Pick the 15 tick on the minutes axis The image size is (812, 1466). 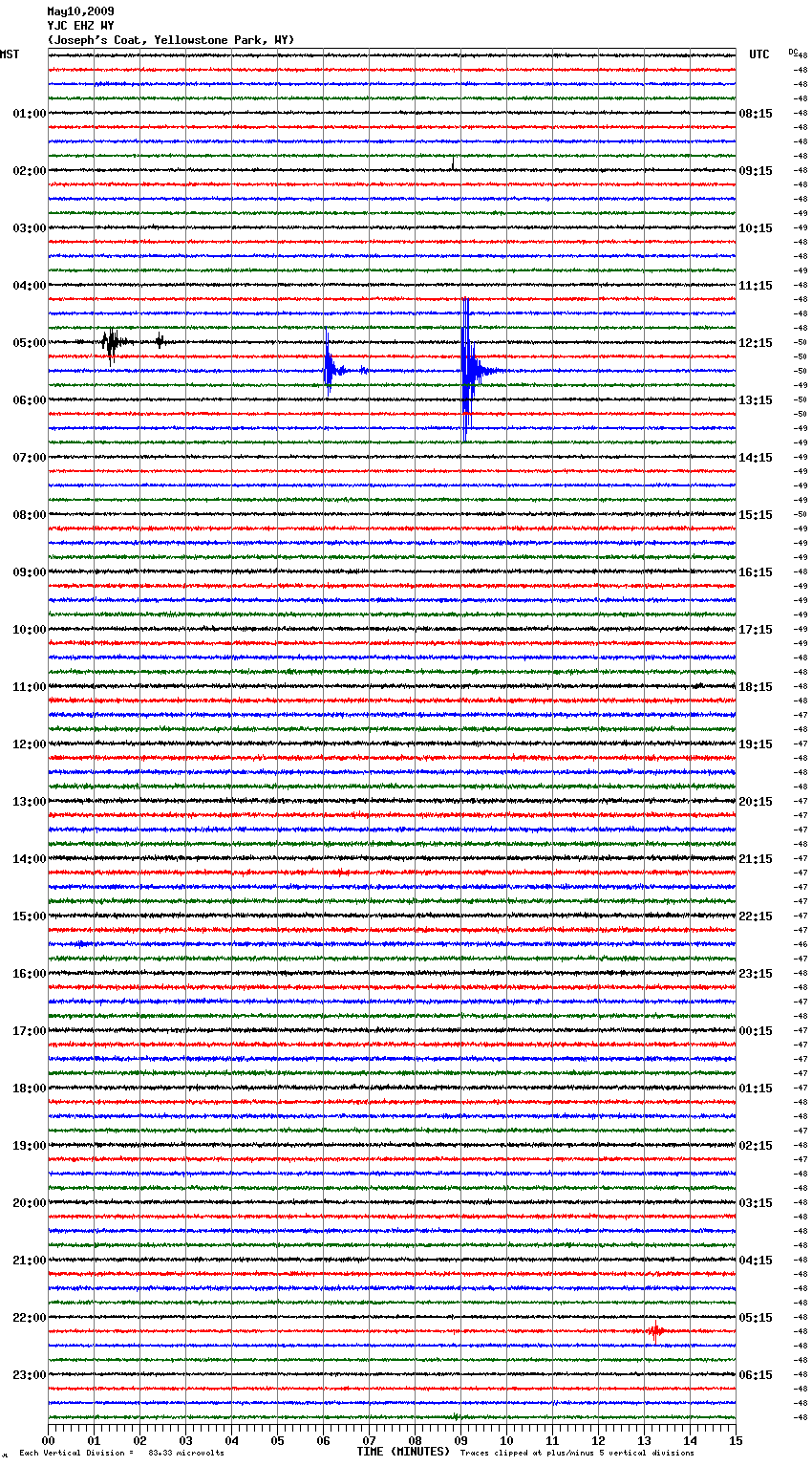[x=737, y=1440]
